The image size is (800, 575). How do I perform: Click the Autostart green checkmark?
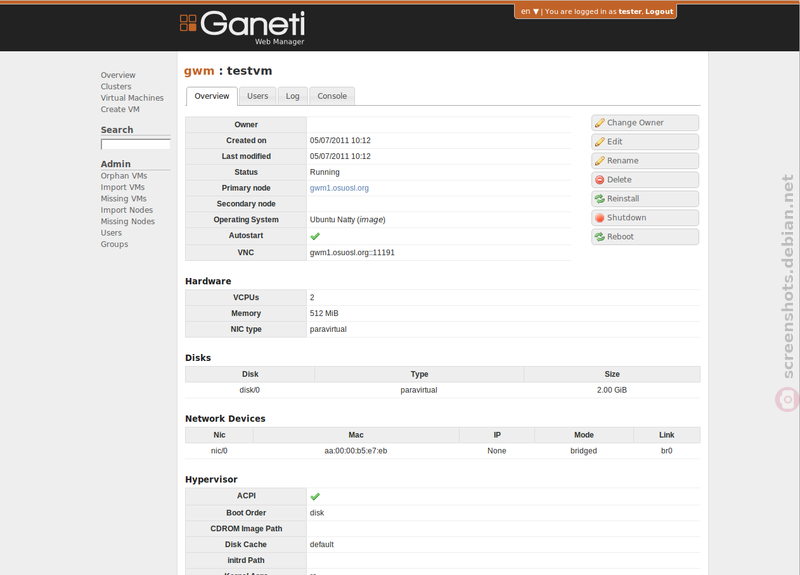pos(315,236)
